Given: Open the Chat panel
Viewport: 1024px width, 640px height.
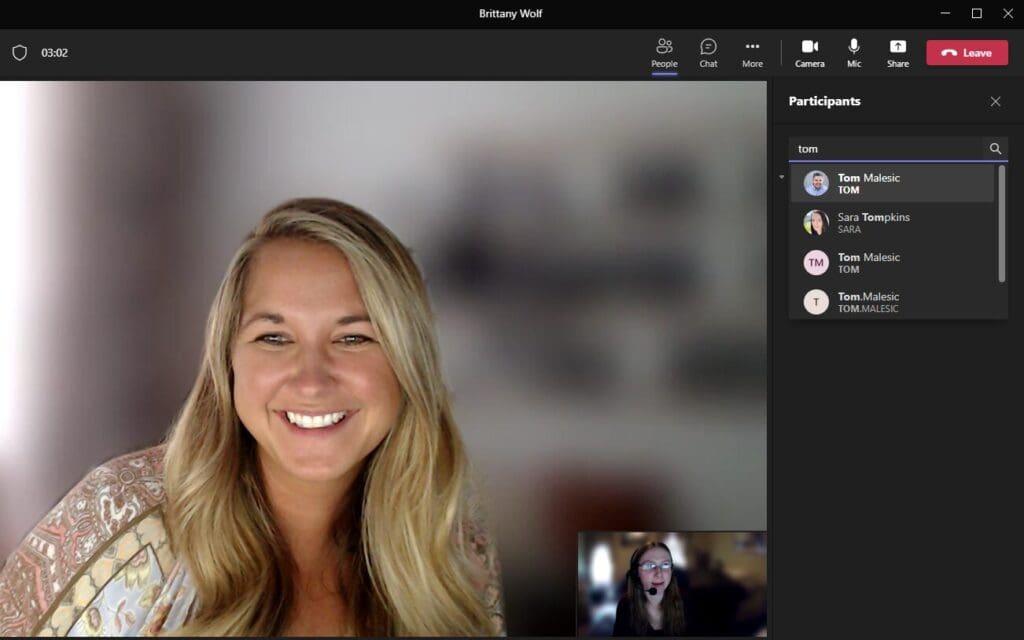Looking at the screenshot, I should (x=708, y=53).
